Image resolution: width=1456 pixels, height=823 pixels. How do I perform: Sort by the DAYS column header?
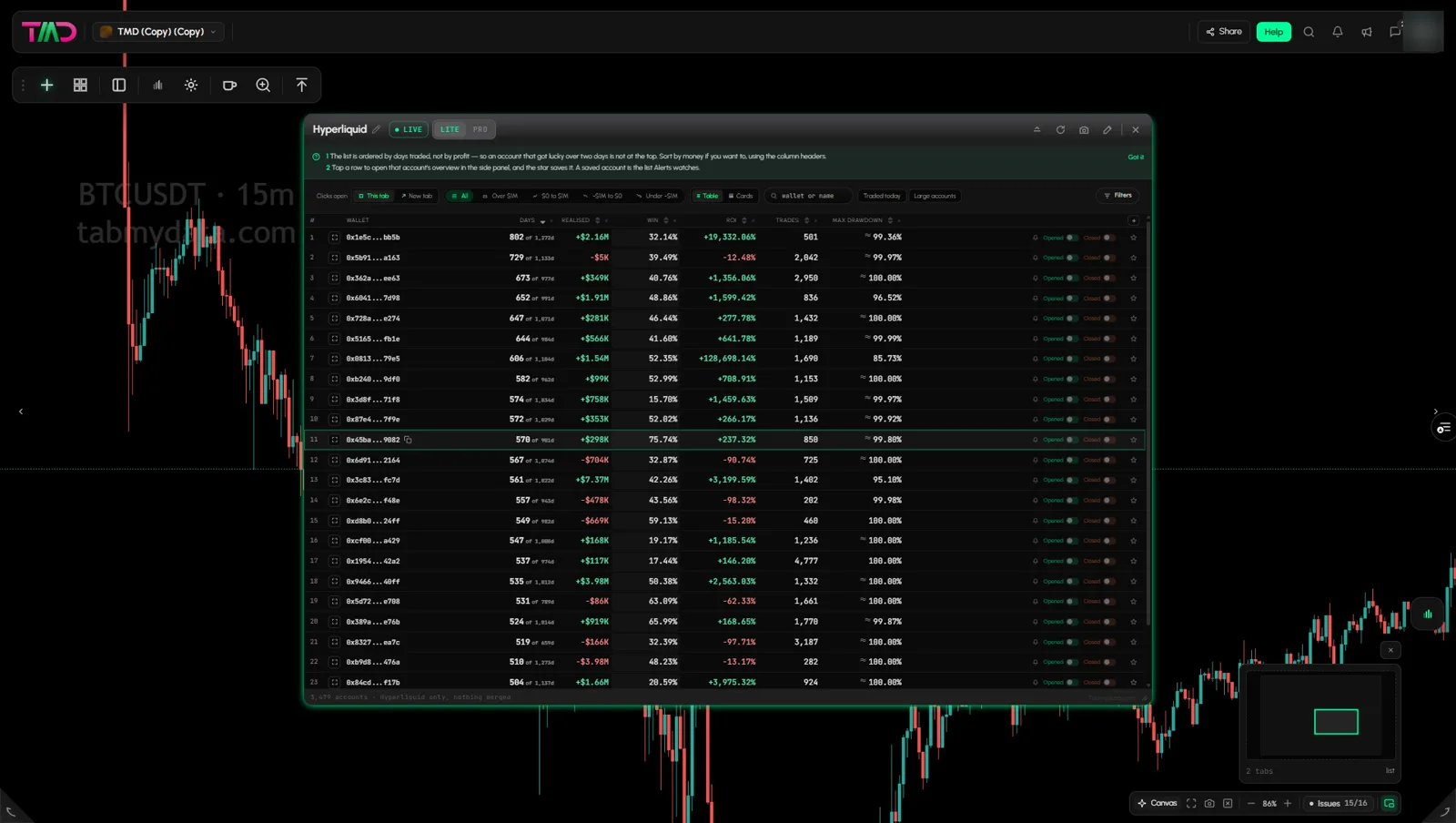click(528, 220)
